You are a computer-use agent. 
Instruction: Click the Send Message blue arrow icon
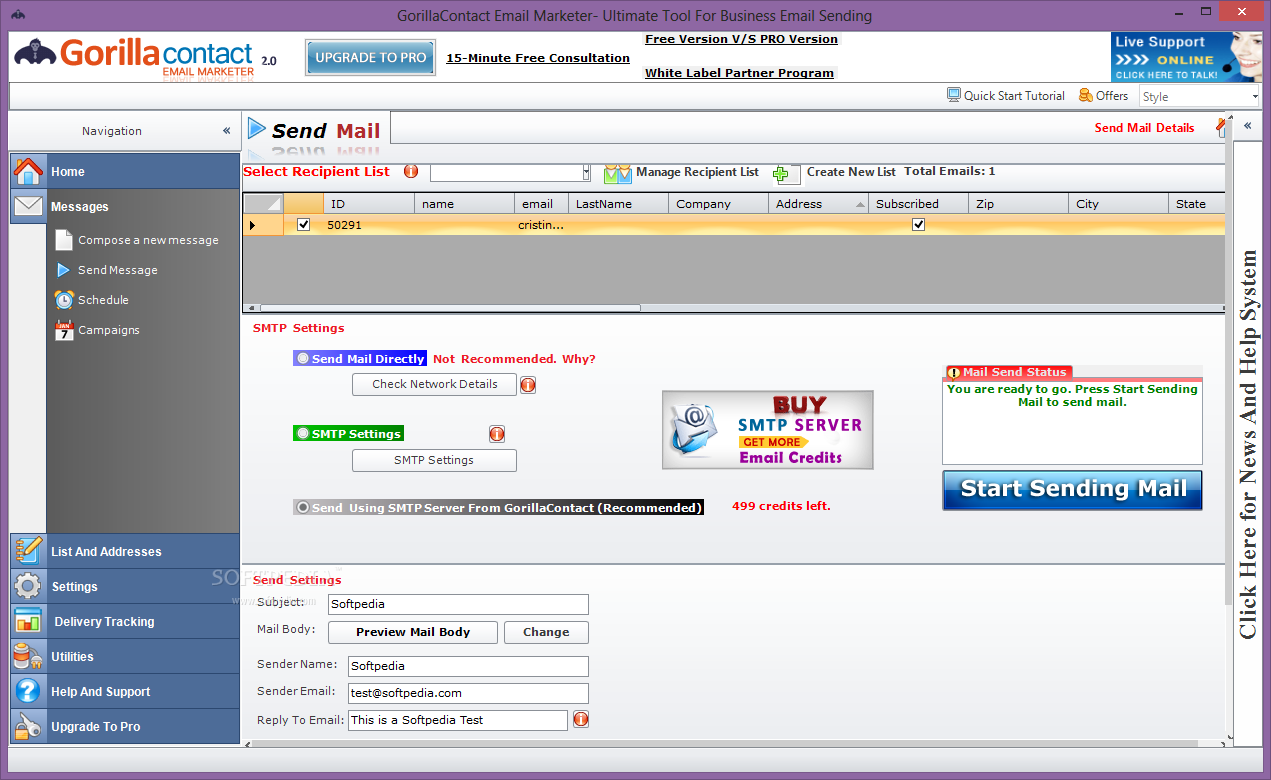coord(63,270)
